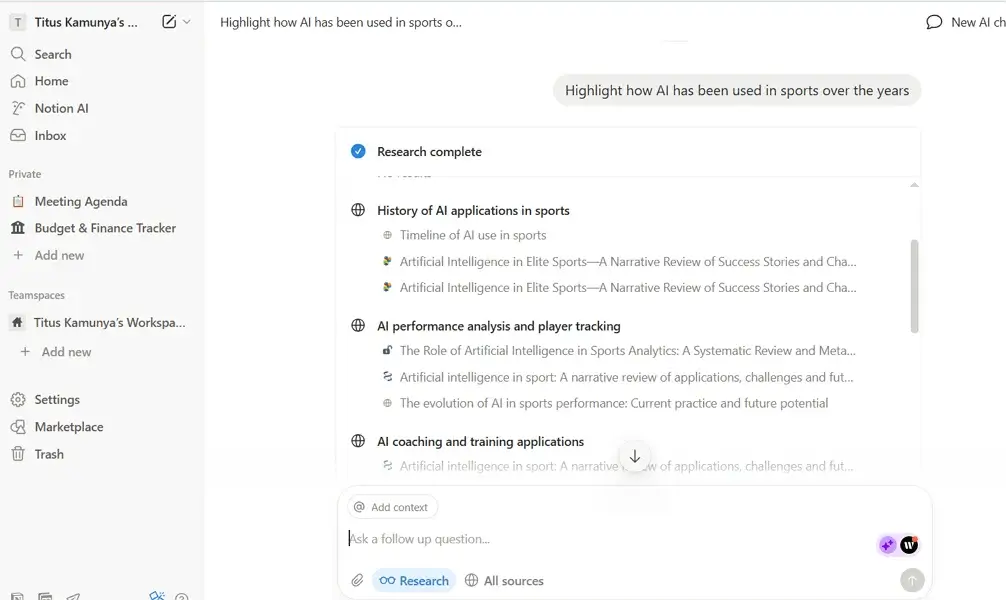Open Search in the sidebar
1006x600 pixels.
pos(52,54)
